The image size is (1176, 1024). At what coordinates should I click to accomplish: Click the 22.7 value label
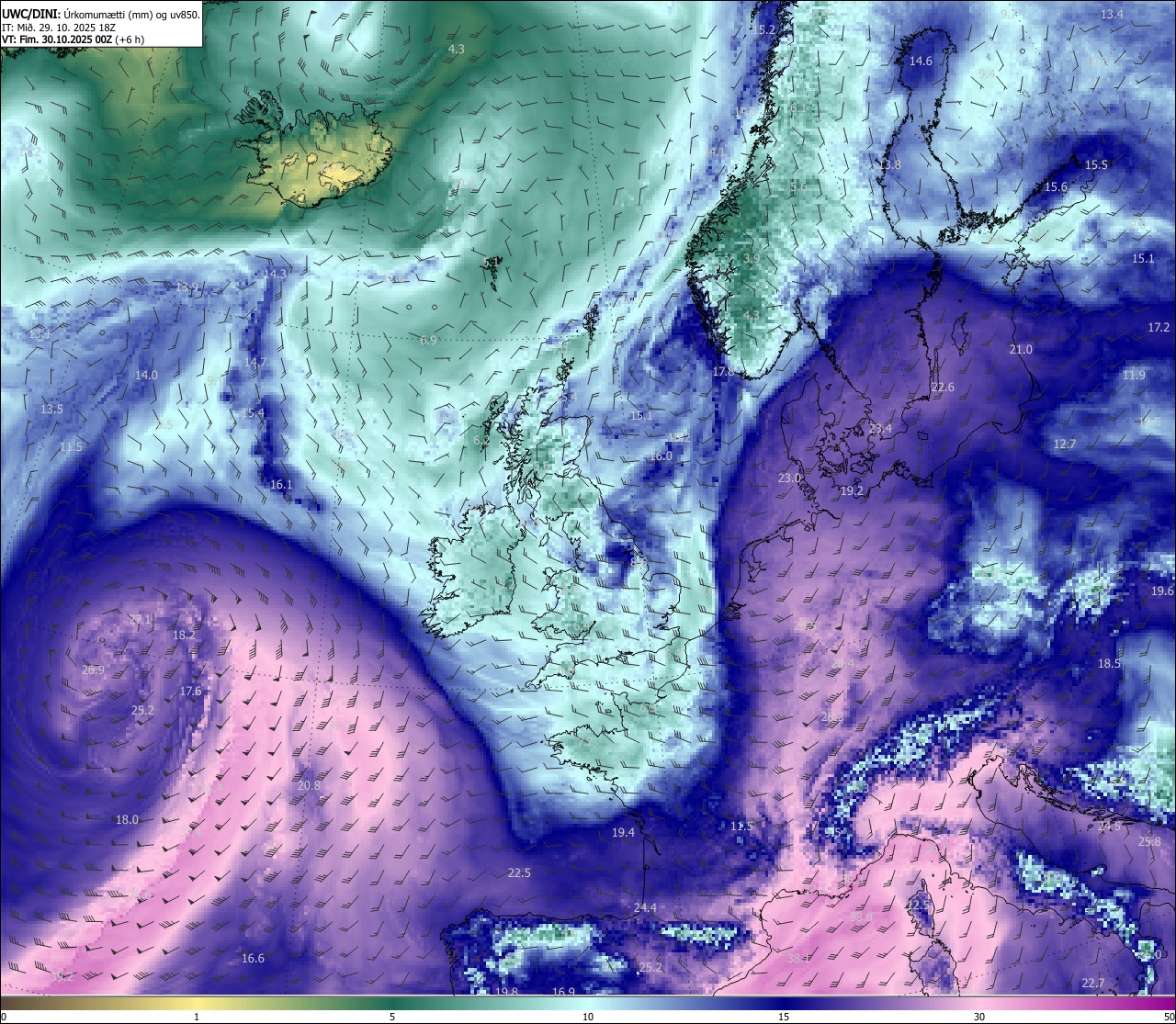point(1092,984)
